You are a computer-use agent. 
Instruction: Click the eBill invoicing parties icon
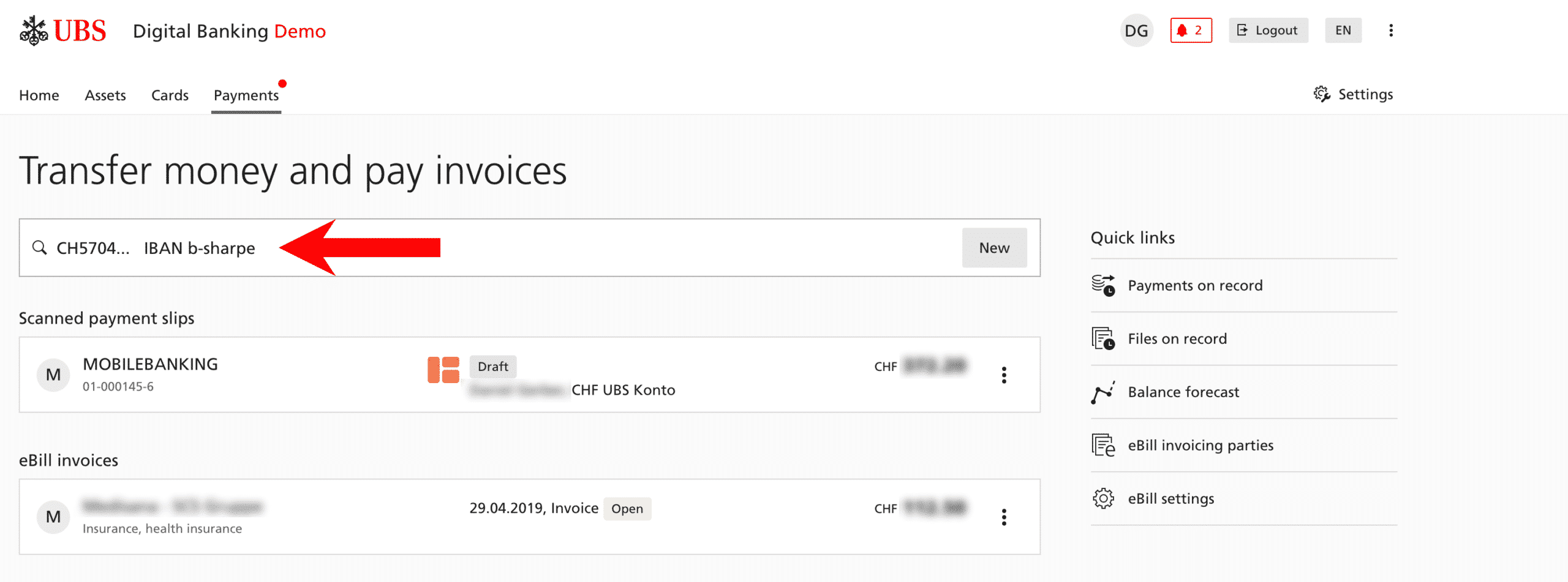point(1103,445)
